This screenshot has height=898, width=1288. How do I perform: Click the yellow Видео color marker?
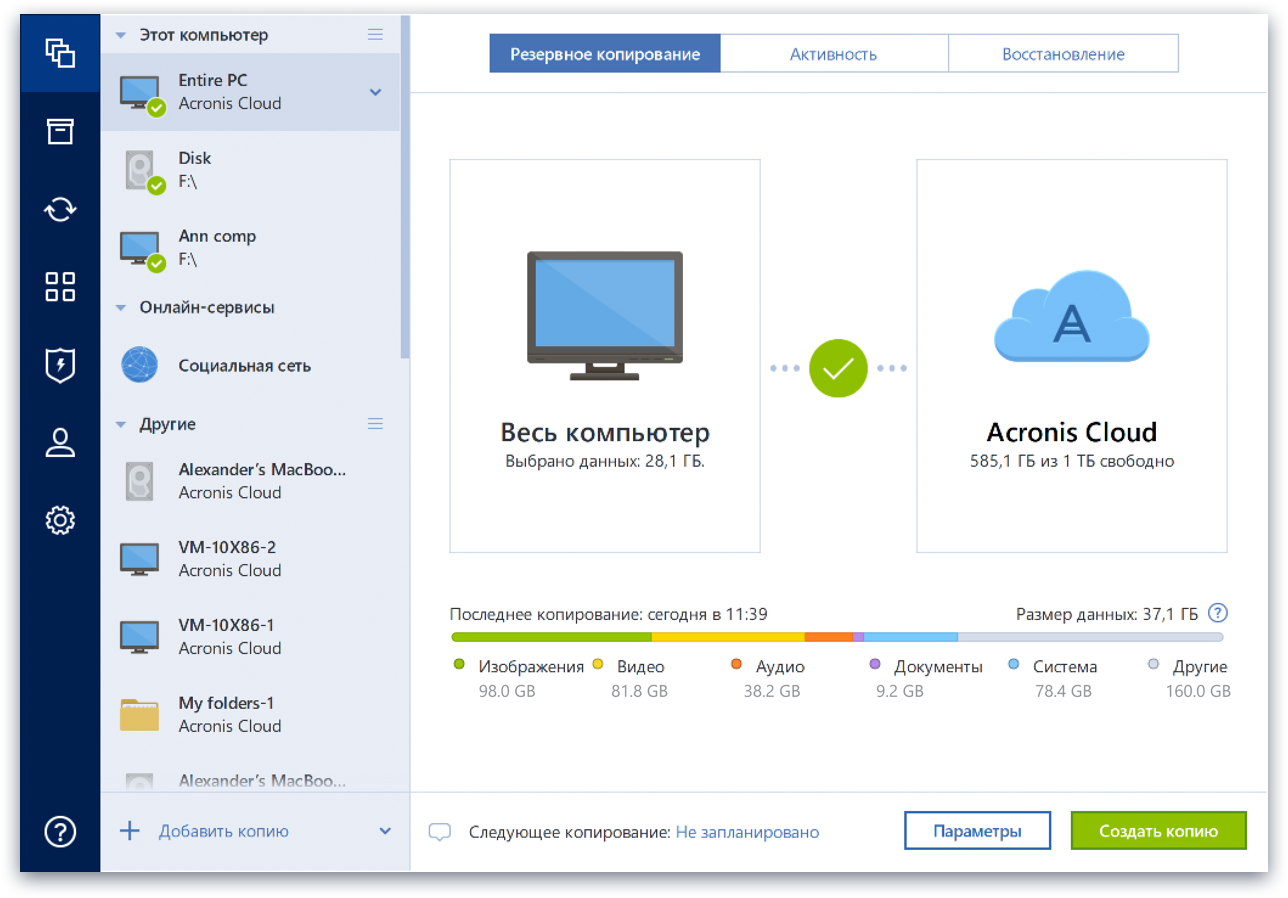(x=599, y=663)
